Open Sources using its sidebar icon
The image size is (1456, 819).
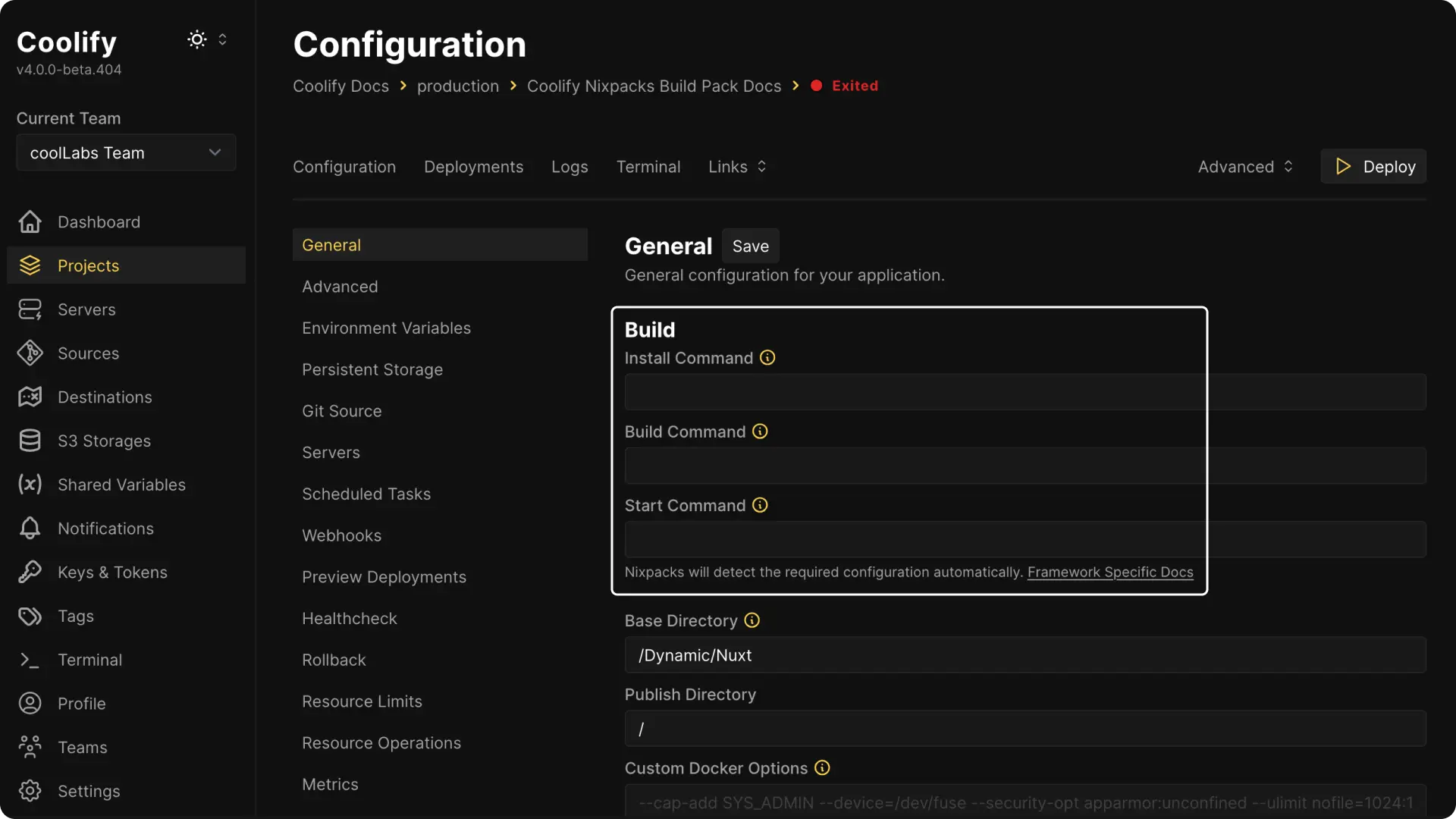[x=29, y=353]
